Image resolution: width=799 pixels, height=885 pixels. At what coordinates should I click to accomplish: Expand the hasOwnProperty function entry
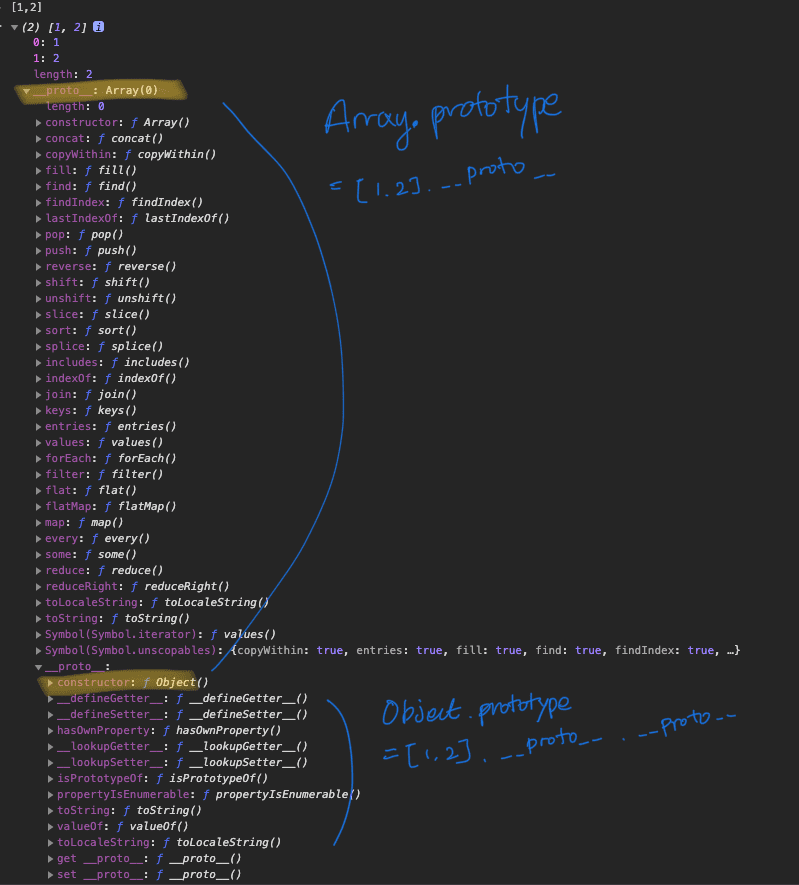[x=50, y=731]
